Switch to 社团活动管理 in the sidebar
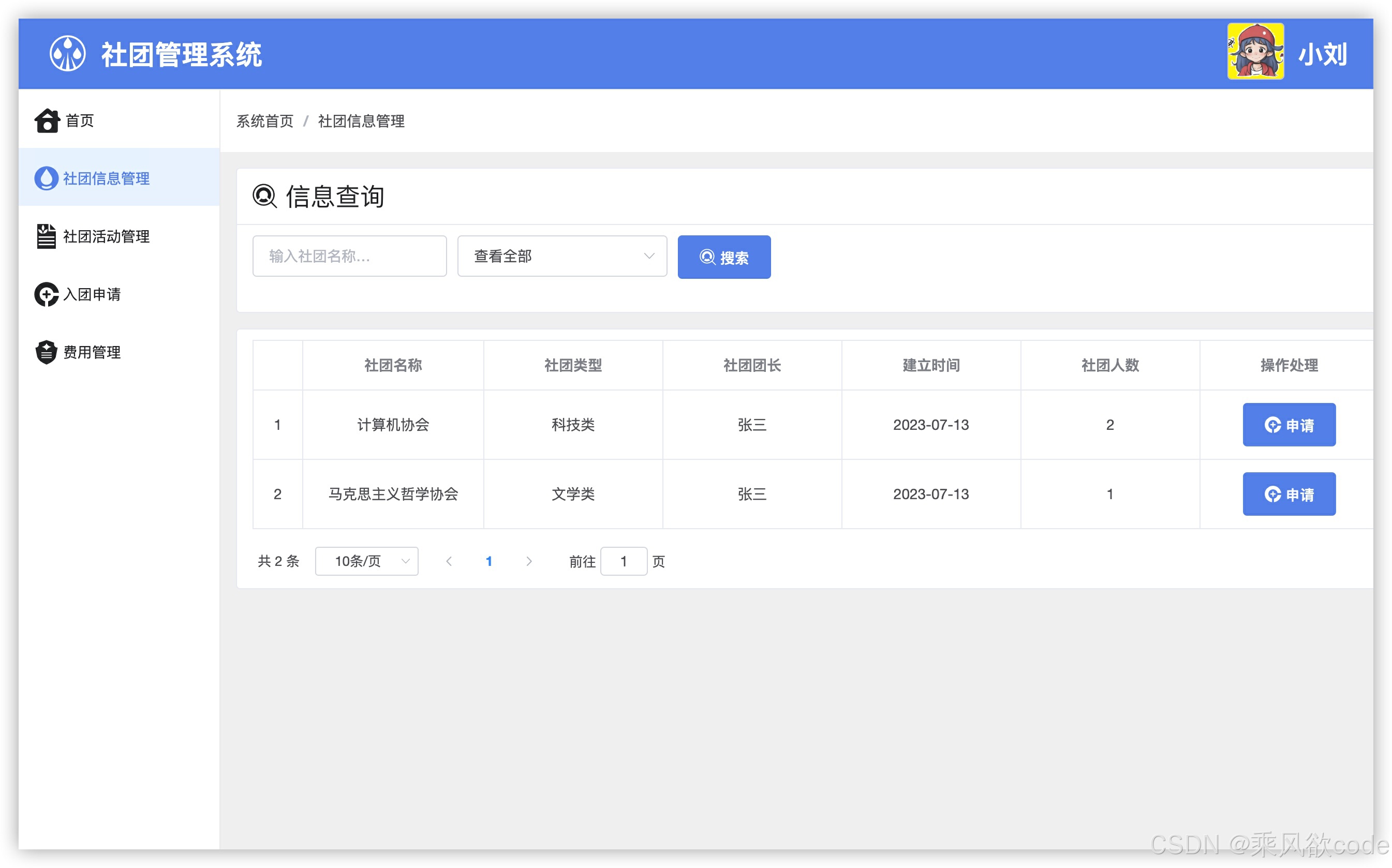Viewport: 1392px width, 868px height. [x=107, y=236]
